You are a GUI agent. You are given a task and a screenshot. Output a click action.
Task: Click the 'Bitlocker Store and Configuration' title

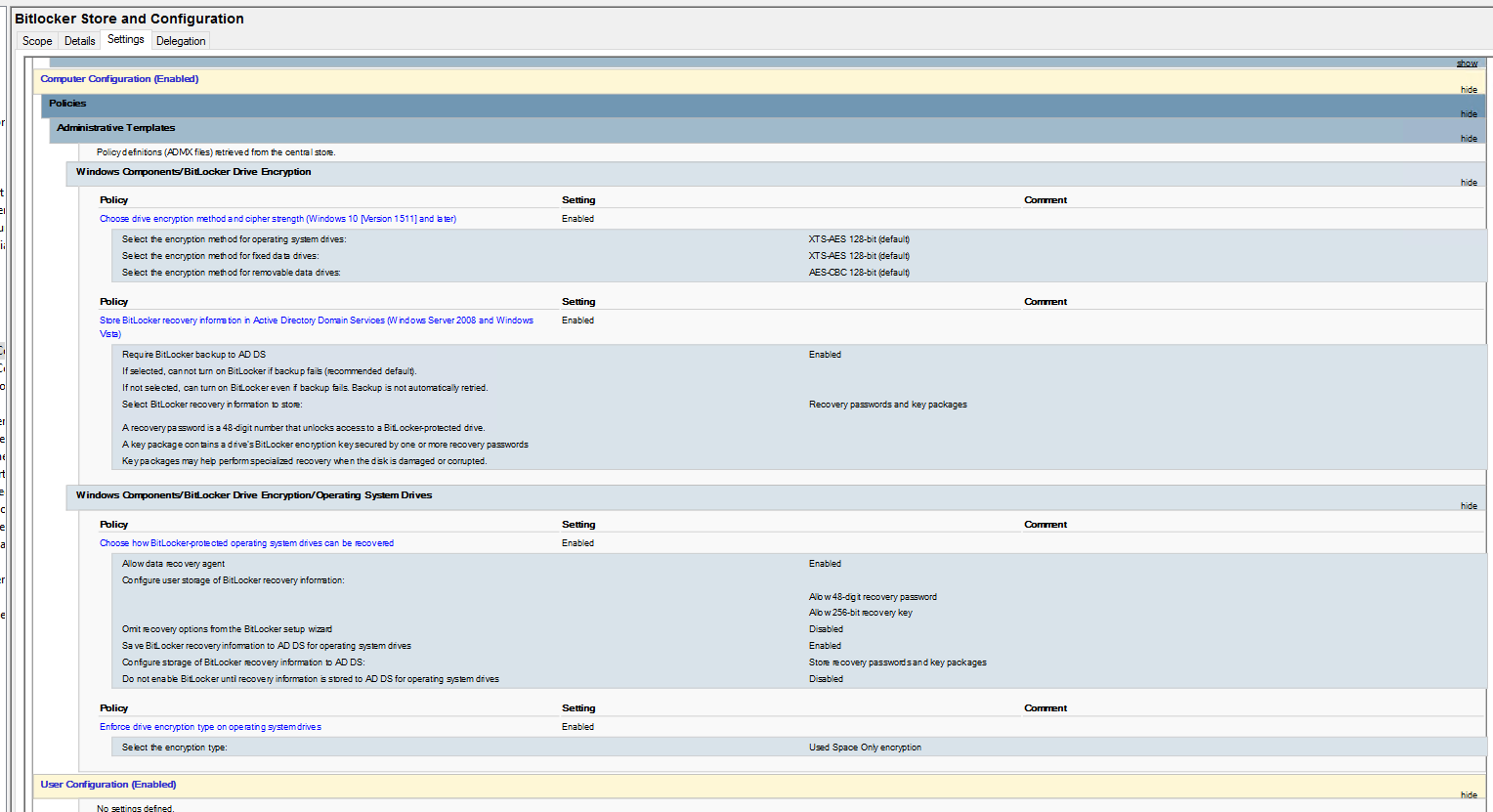coord(129,19)
